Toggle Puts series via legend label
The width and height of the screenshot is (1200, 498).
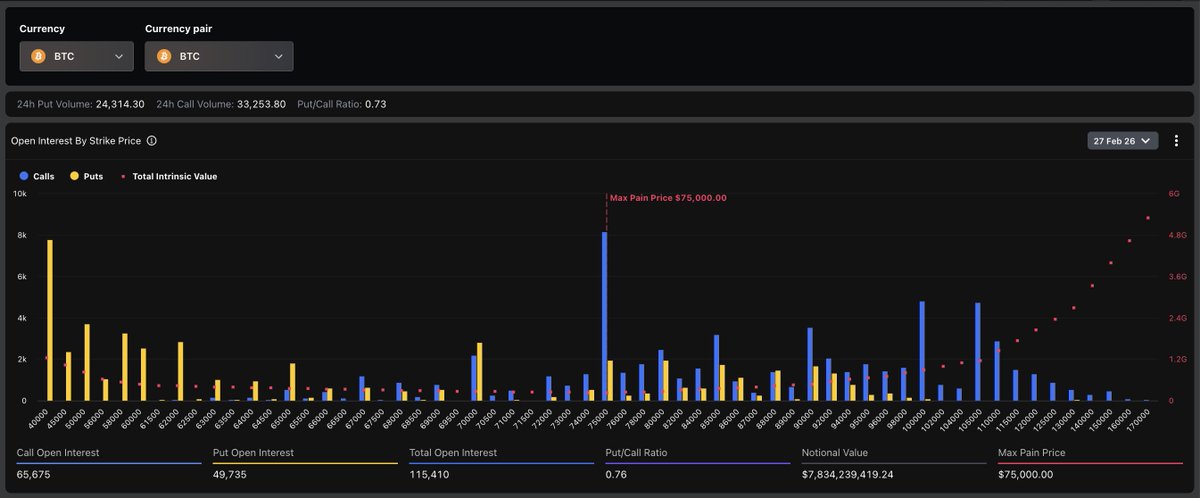(x=93, y=176)
